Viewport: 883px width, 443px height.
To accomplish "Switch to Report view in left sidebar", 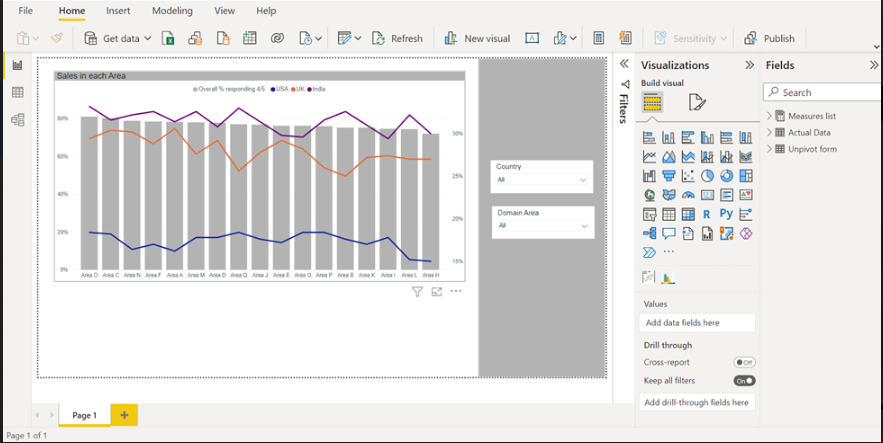I will tap(17, 65).
